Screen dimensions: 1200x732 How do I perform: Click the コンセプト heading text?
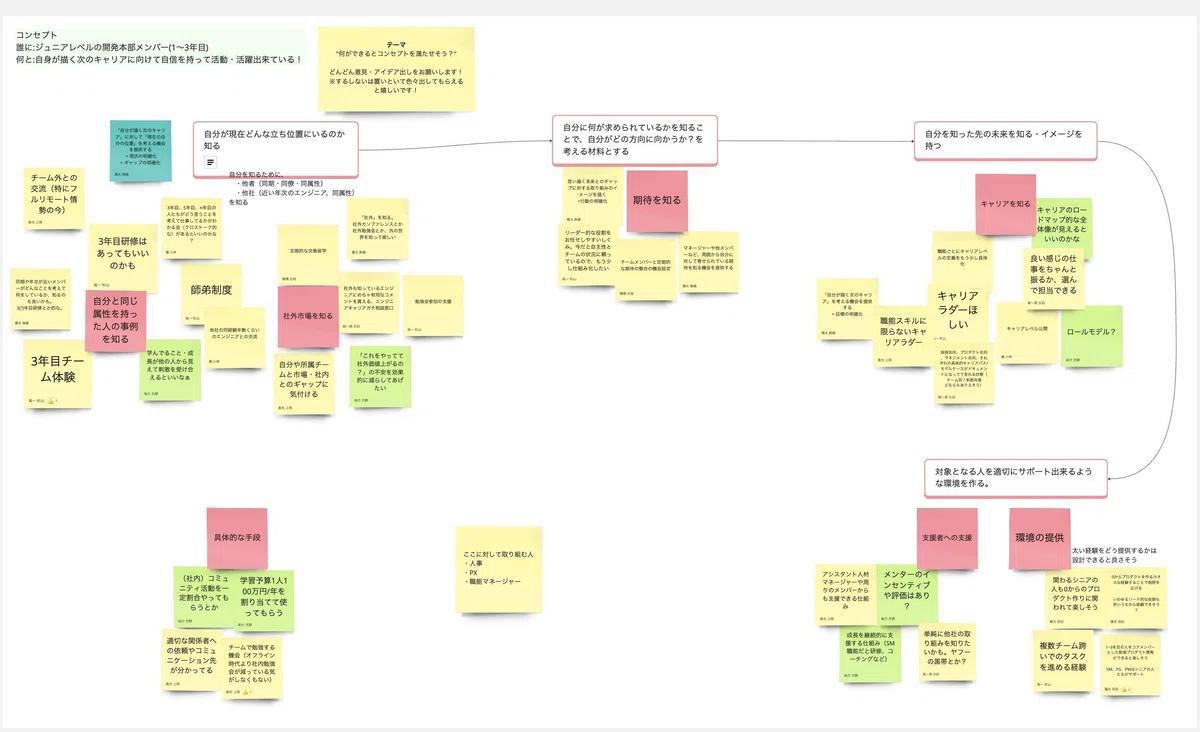coord(37,34)
